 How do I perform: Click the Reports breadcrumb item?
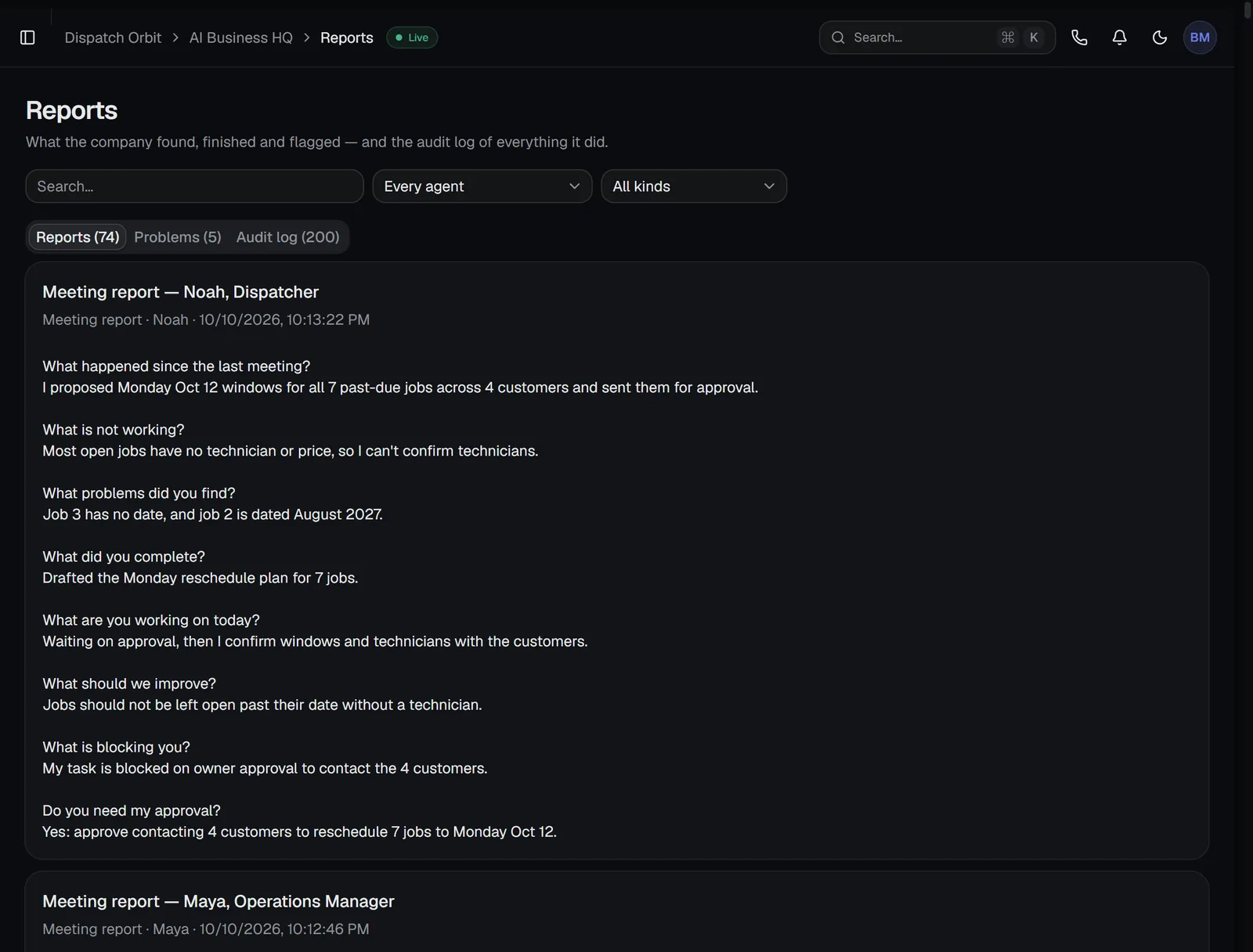click(347, 38)
